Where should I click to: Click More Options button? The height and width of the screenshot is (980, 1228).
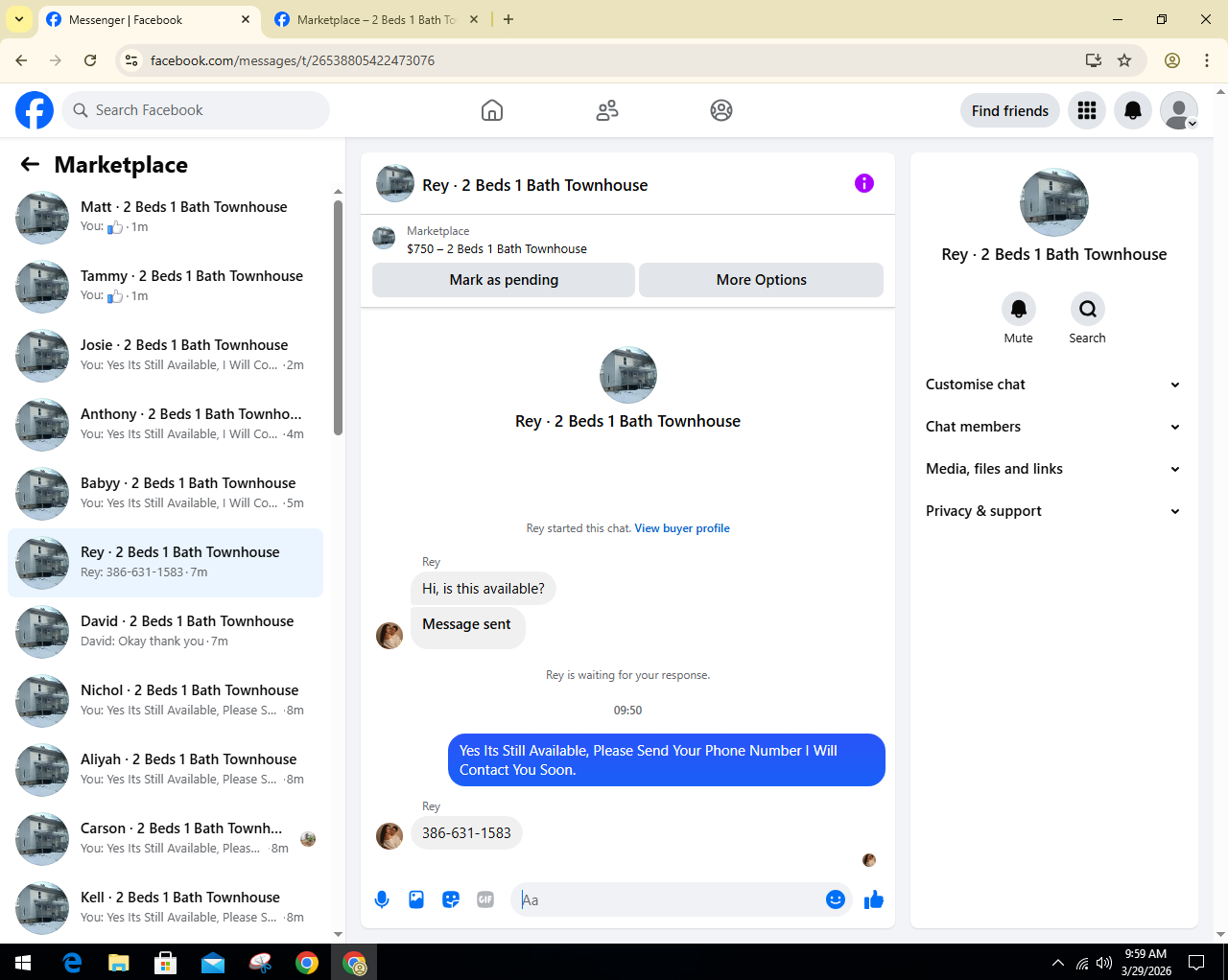click(x=762, y=280)
